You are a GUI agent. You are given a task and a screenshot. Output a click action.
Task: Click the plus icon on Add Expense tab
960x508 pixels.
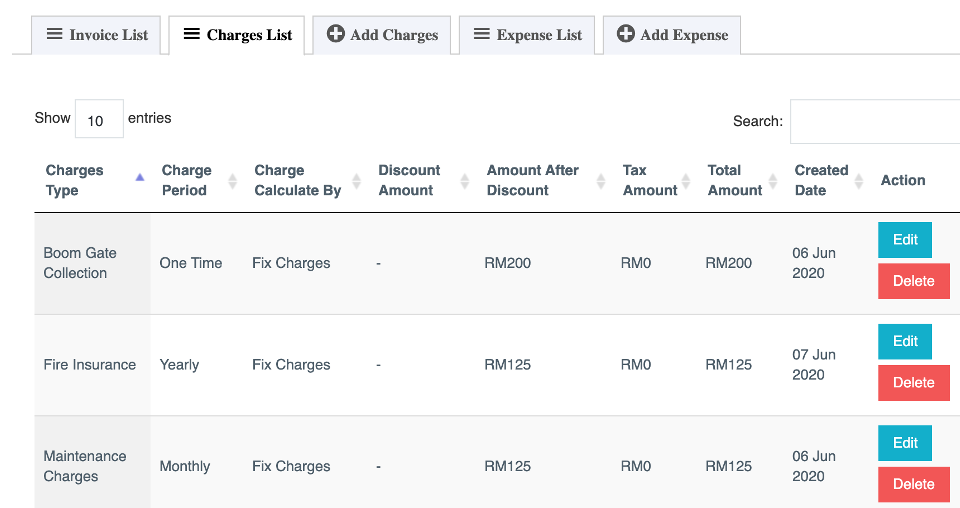click(x=626, y=34)
